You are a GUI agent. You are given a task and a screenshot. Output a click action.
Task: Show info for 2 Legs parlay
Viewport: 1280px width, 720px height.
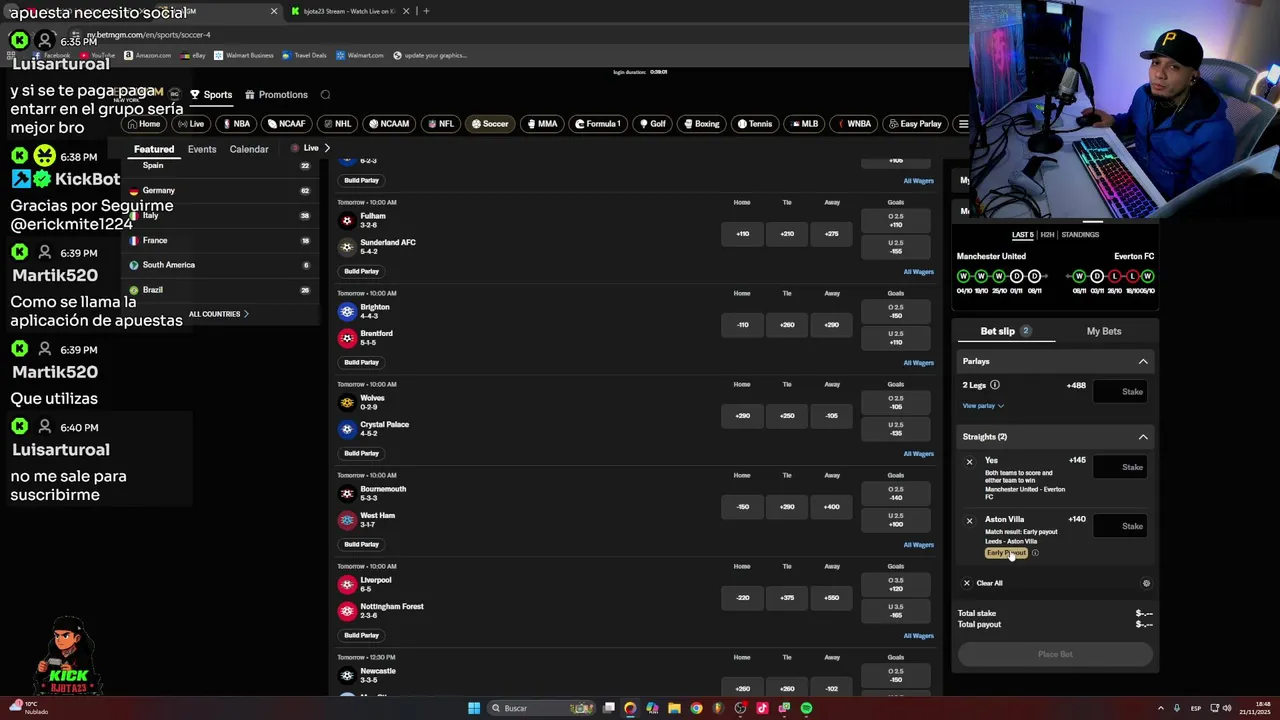[x=994, y=385]
